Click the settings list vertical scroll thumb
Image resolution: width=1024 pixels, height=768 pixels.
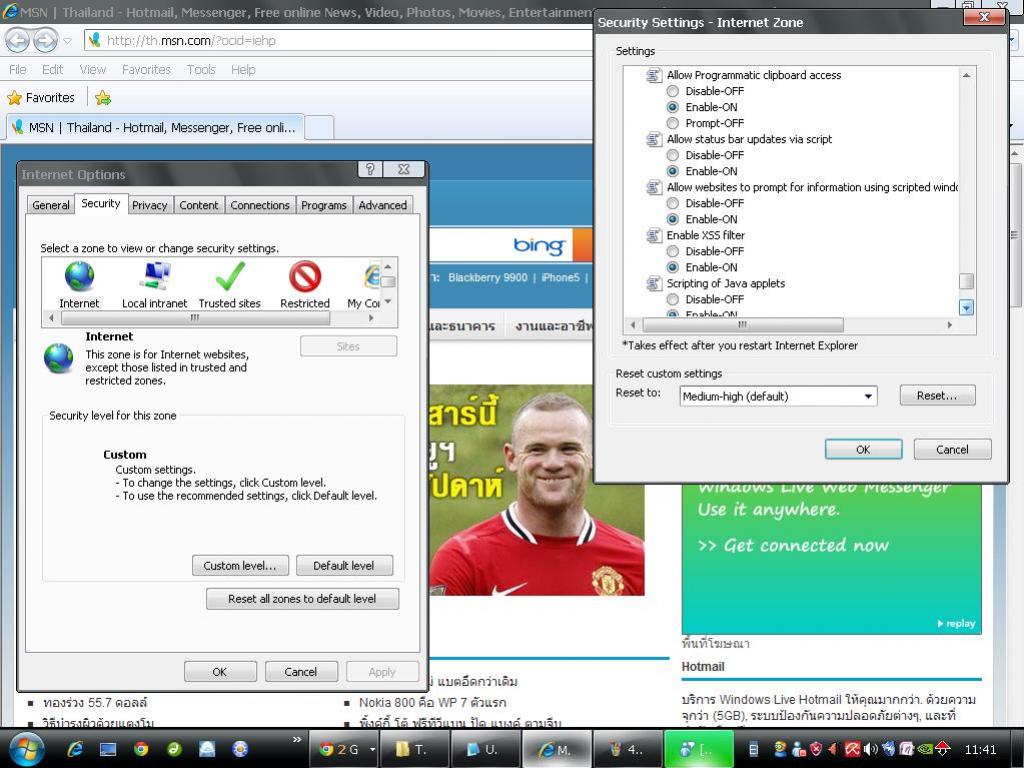coord(966,281)
